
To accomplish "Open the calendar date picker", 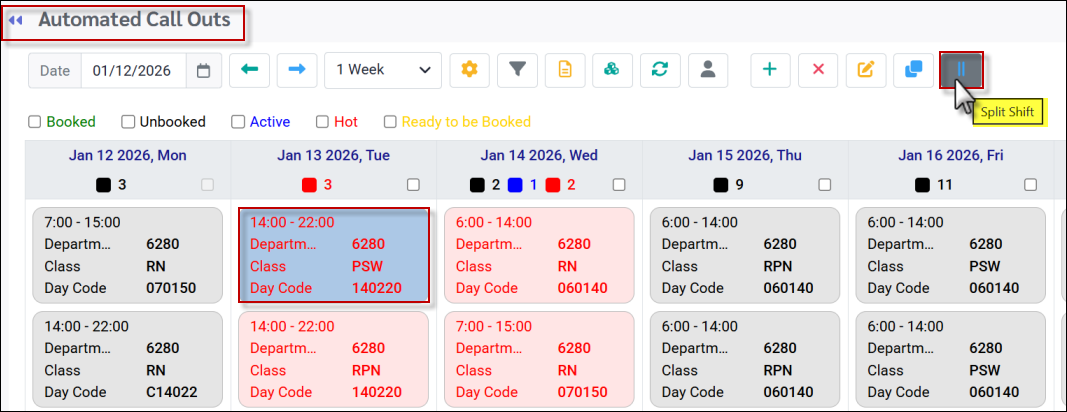I will 203,70.
